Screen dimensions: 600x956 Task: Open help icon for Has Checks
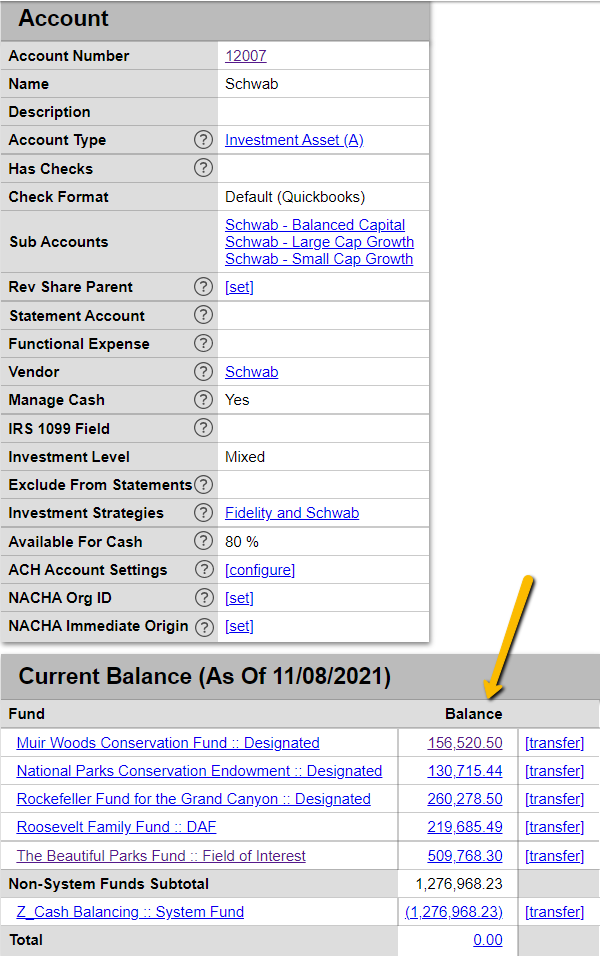click(203, 168)
